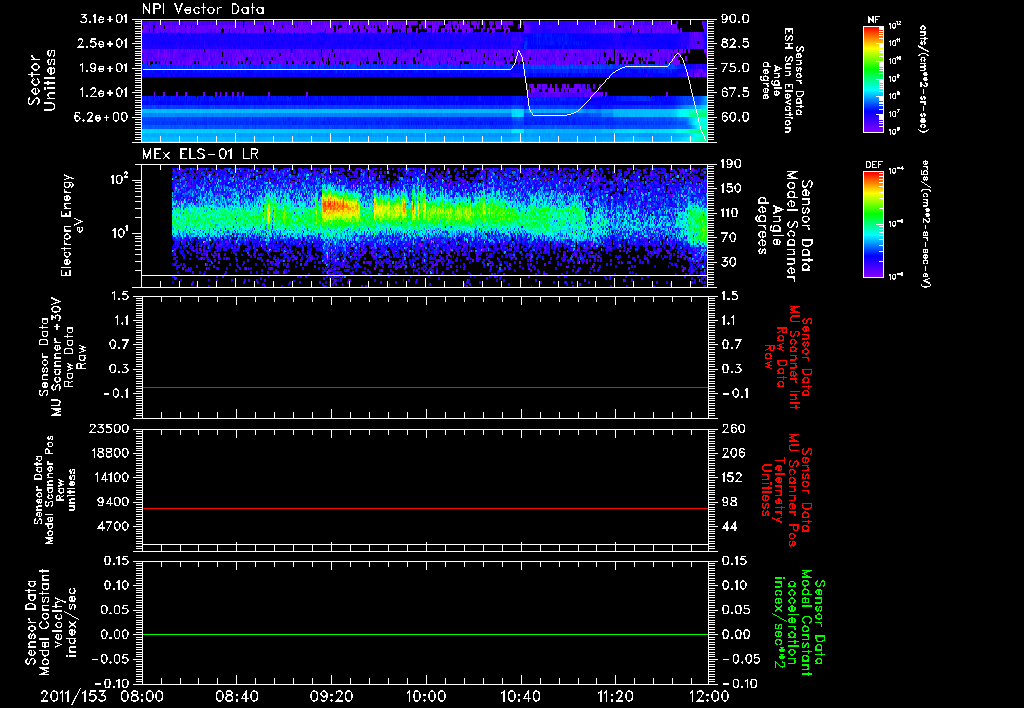Click the "18800" scanner position tick label
1024x708 pixels.
109,453
